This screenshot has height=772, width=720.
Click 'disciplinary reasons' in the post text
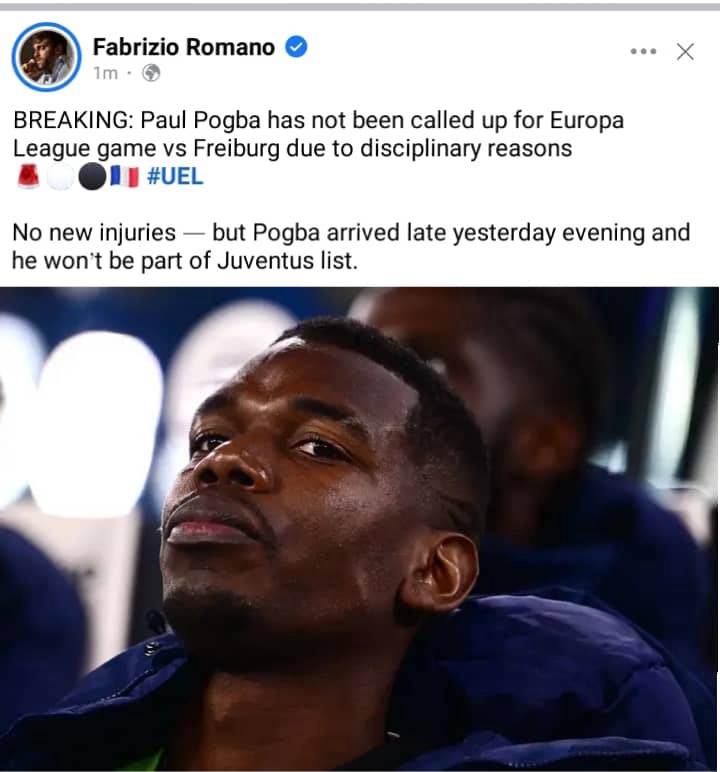coord(465,149)
